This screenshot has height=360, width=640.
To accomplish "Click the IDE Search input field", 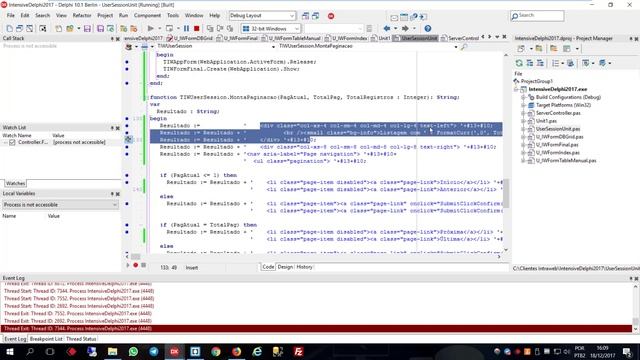I will pyautogui.click(x=537, y=16).
